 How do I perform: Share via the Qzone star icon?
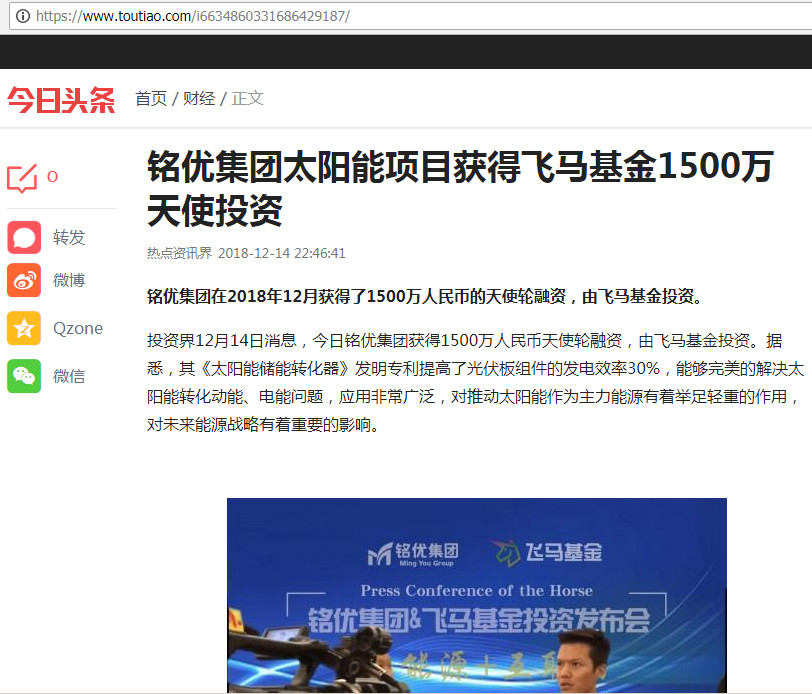[x=24, y=328]
